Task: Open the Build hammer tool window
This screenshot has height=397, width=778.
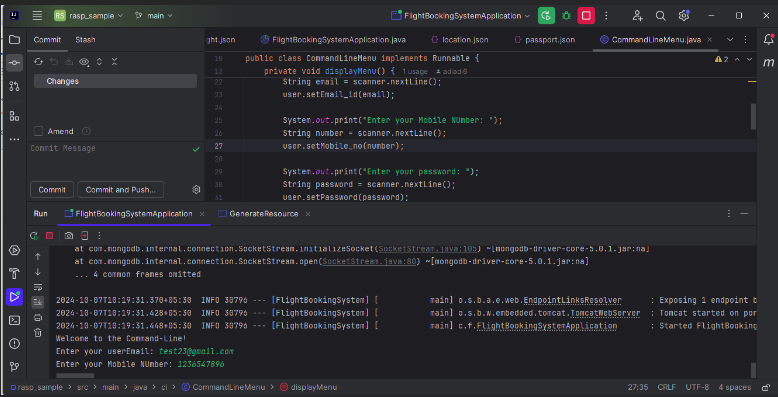Action: (14, 273)
